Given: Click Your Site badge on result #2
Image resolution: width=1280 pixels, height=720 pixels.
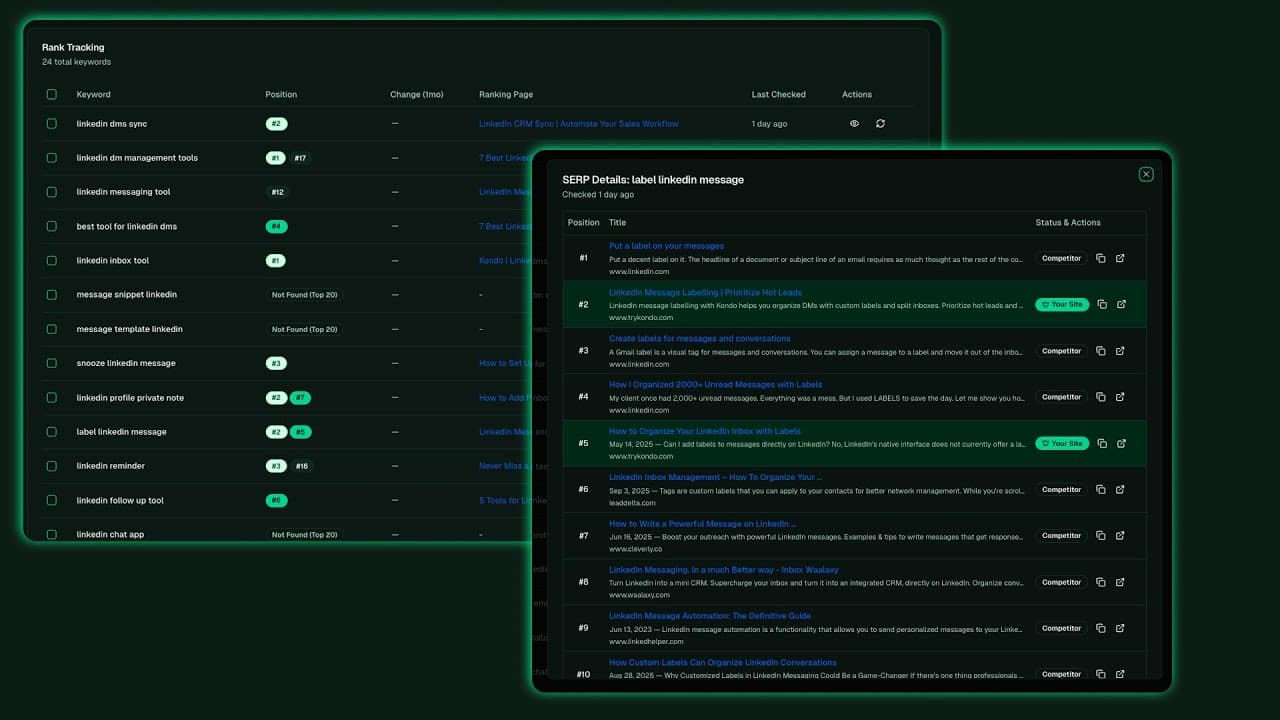Looking at the screenshot, I should pos(1062,304).
